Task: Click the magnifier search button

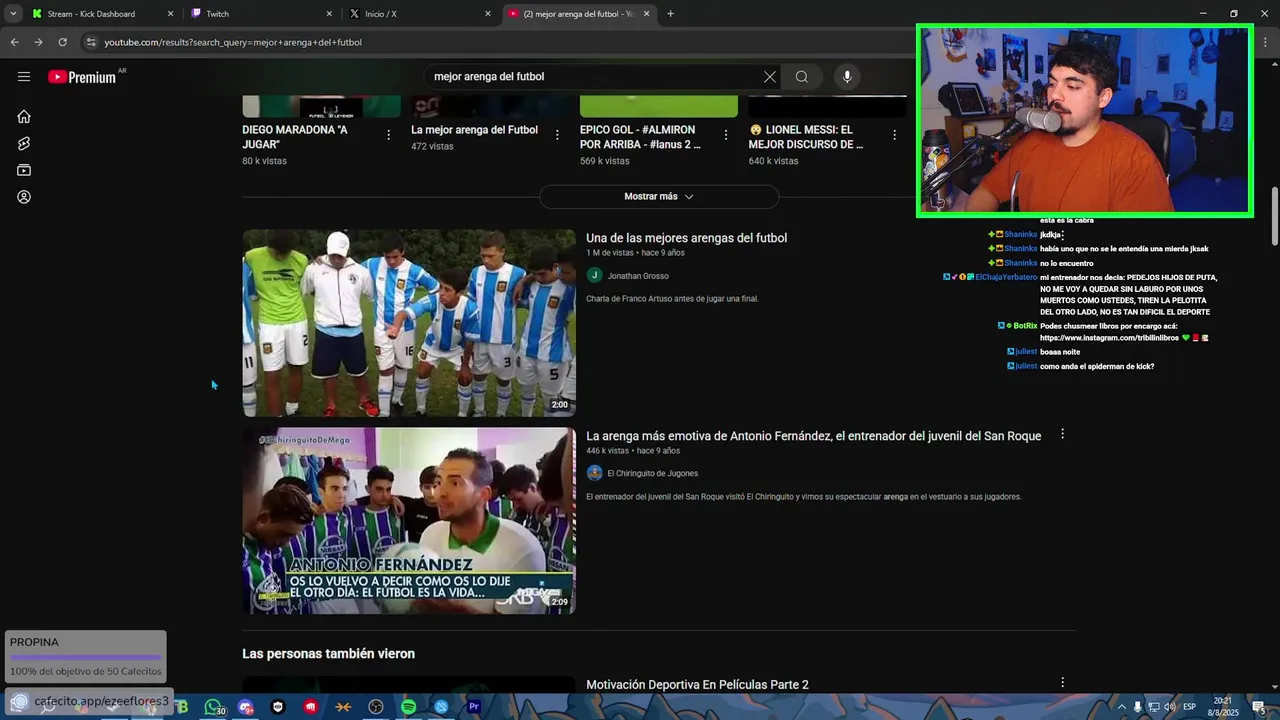Action: click(x=802, y=77)
